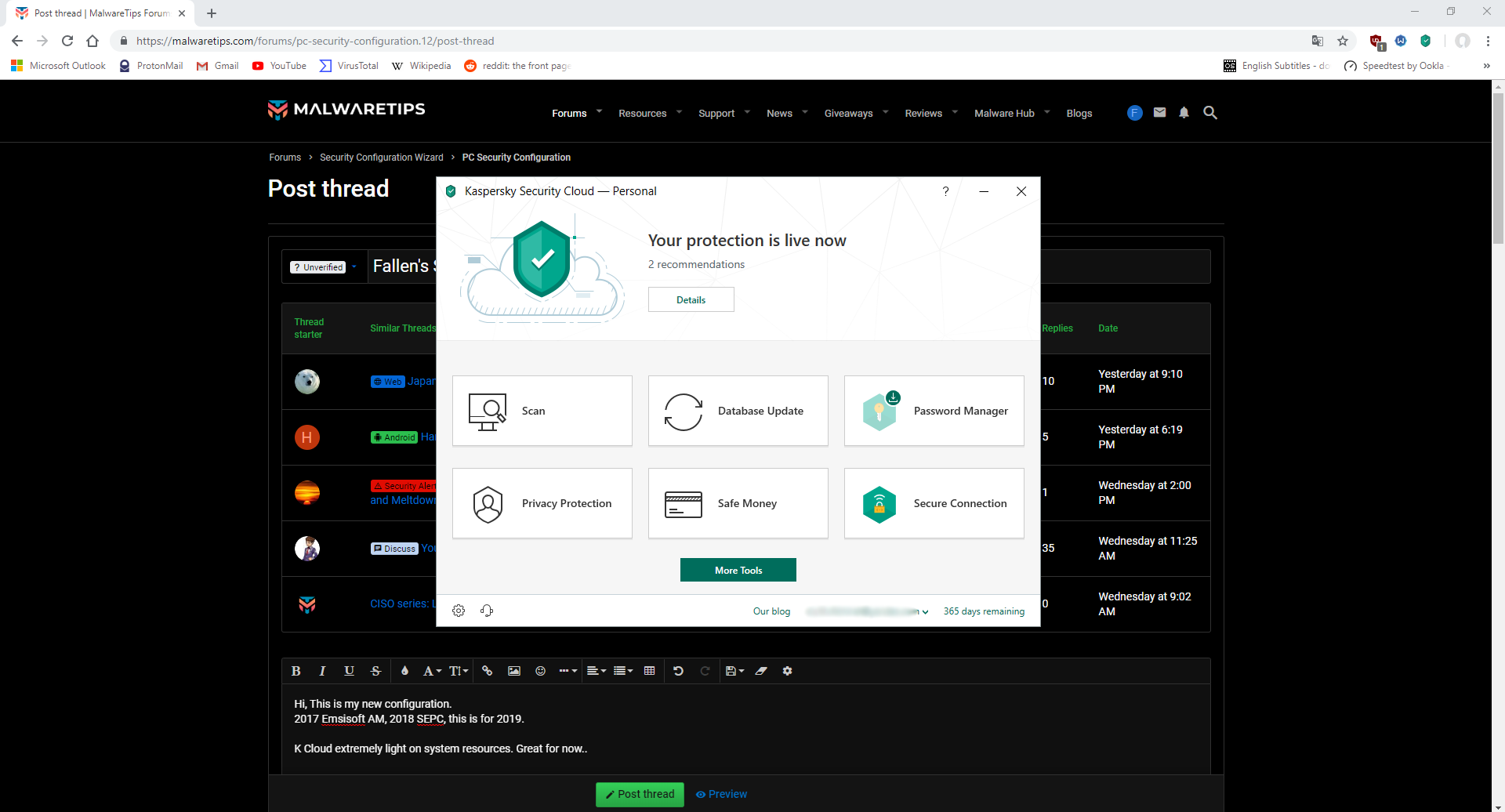Expand hidden bookmarks overflow chevron
The image size is (1505, 812).
pyautogui.click(x=1486, y=66)
